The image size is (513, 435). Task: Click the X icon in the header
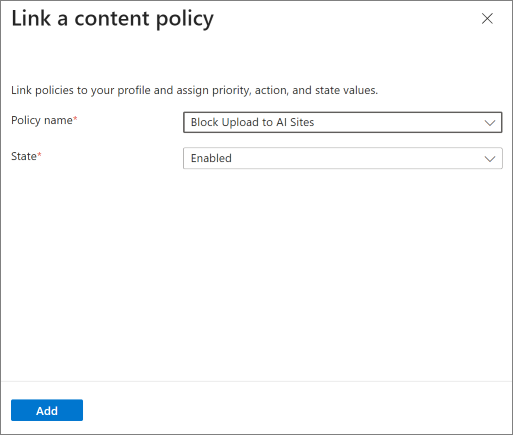click(x=487, y=19)
